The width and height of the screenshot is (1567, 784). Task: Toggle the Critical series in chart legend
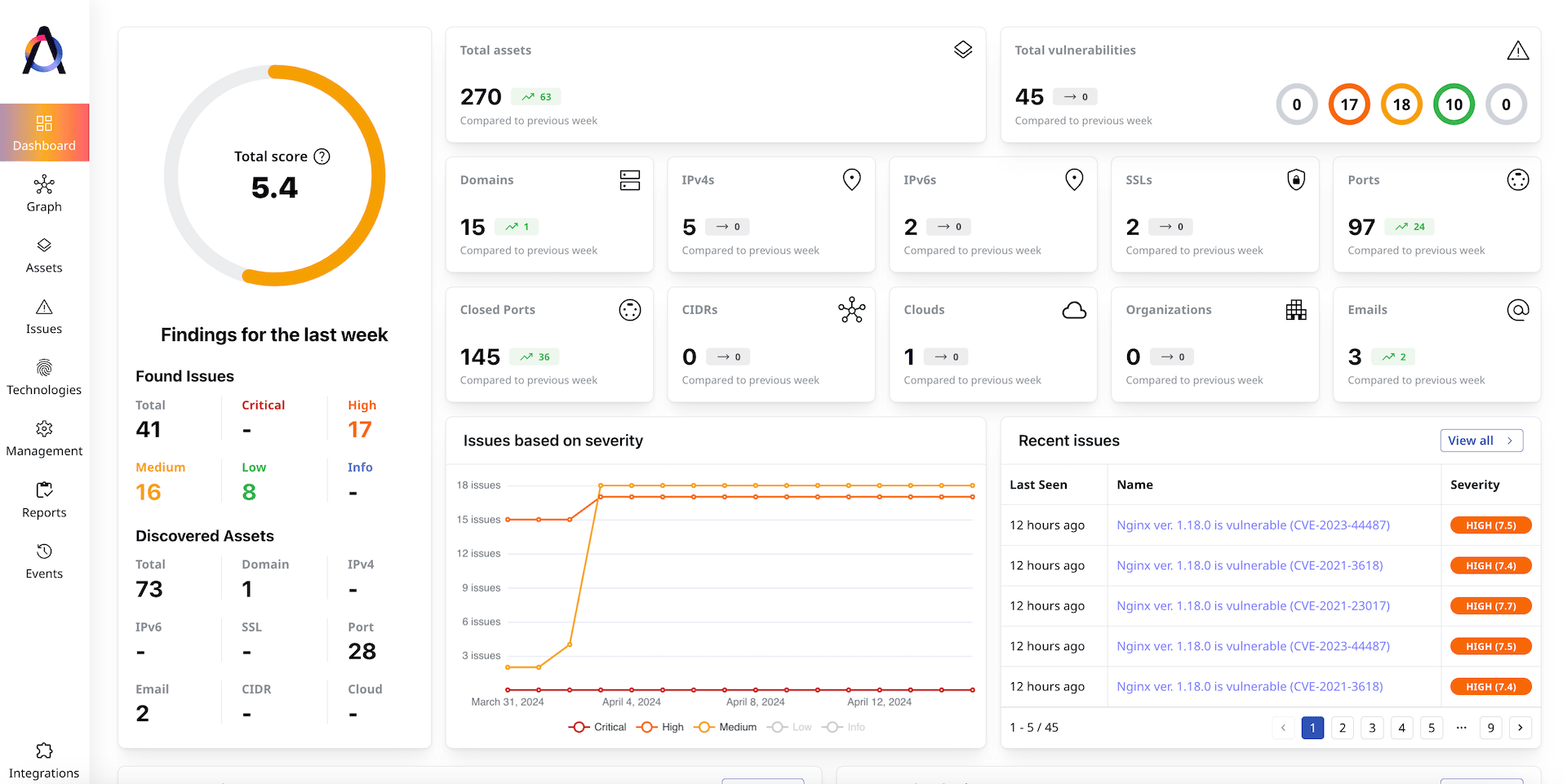[597, 727]
